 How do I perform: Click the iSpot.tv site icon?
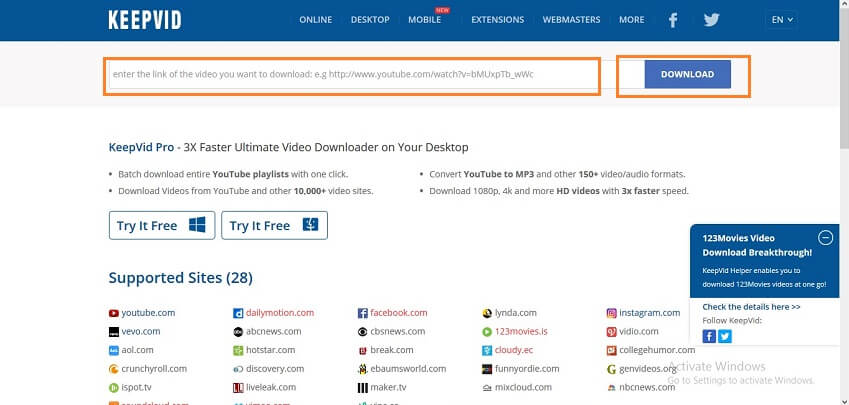click(113, 388)
